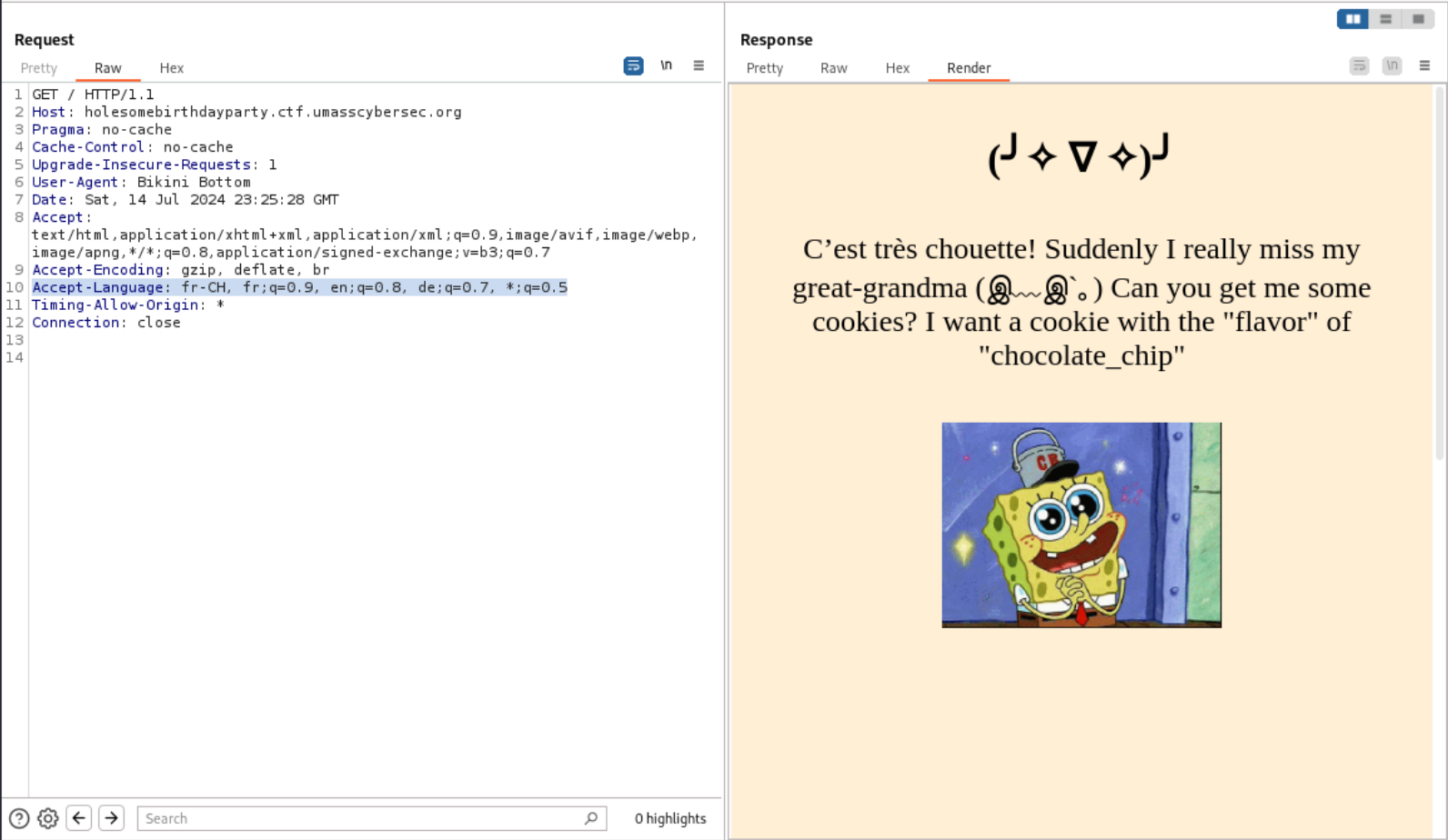This screenshot has width=1448, height=840.
Task: Toggle word wrap in the Request editor
Action: pos(633,66)
